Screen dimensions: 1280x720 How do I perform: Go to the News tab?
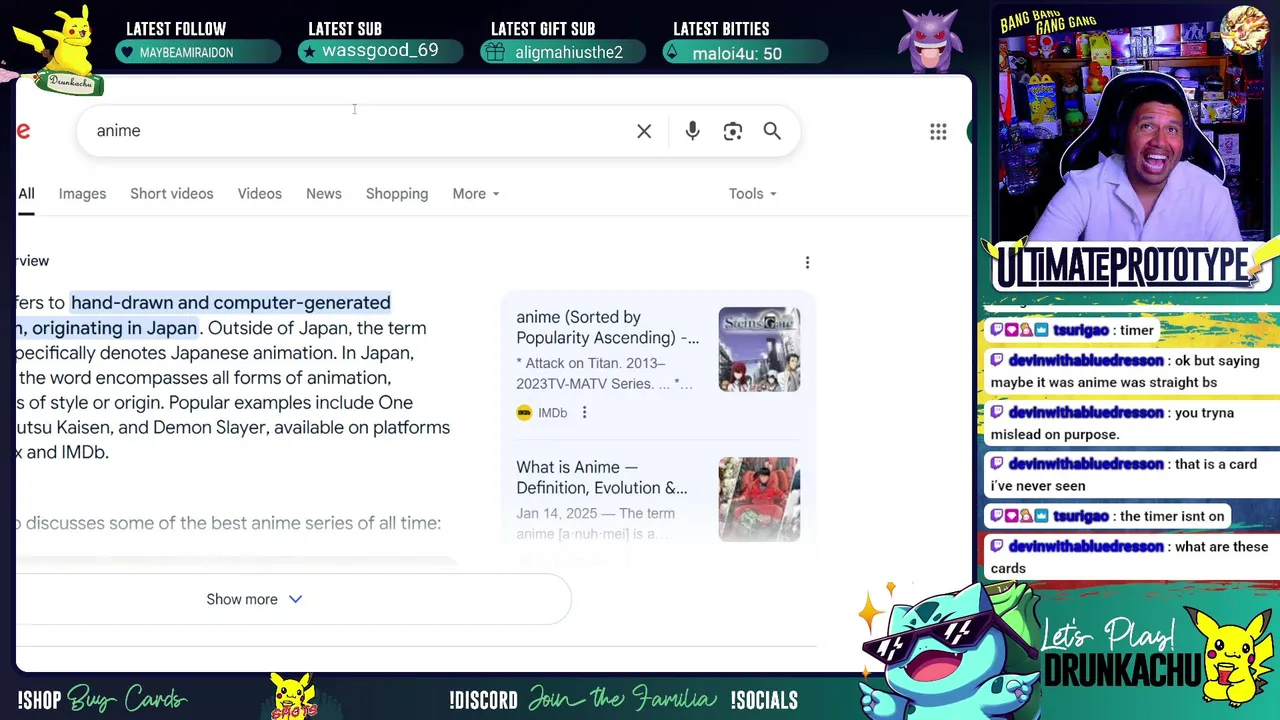324,194
